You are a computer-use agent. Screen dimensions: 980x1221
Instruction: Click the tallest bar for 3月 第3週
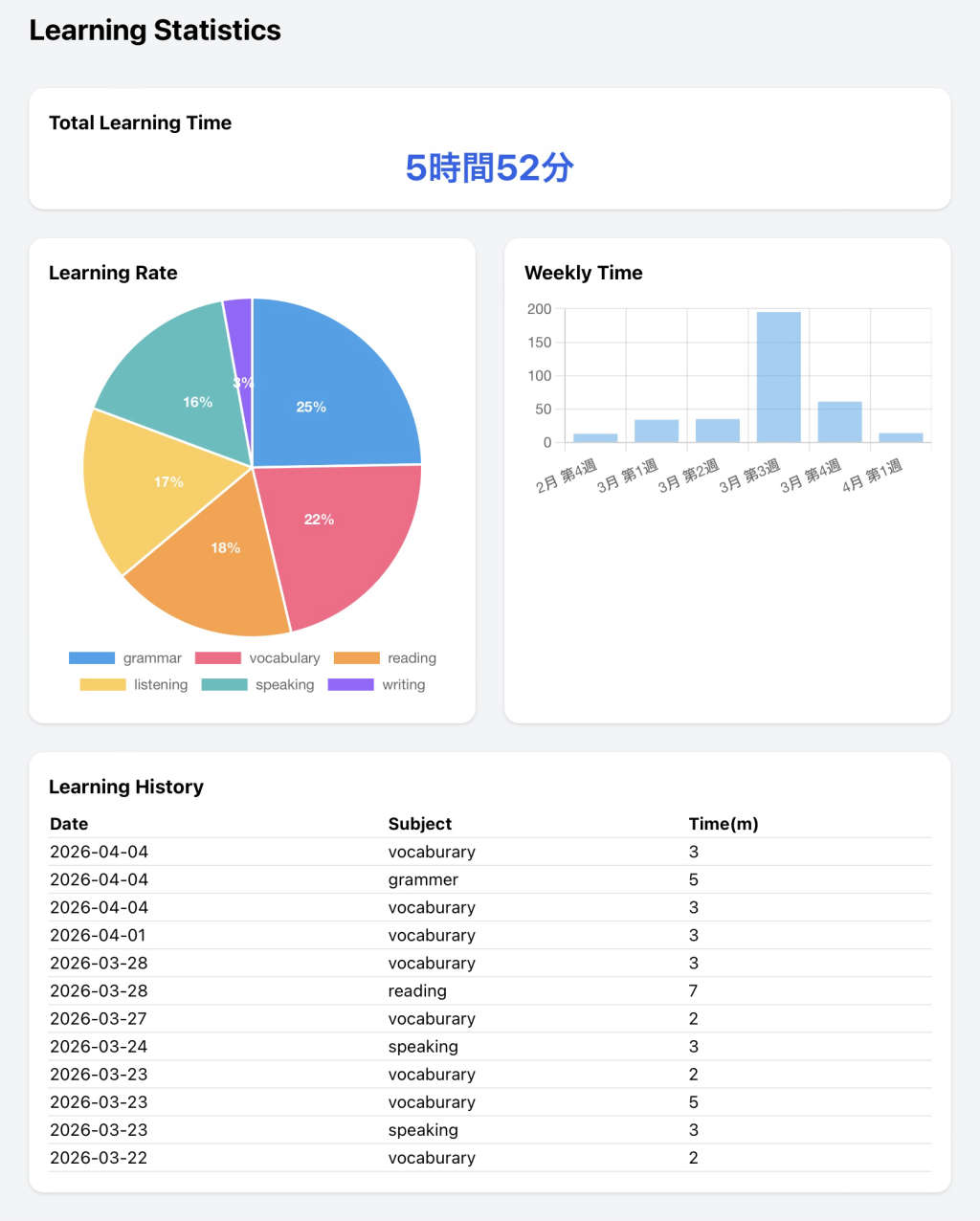(x=778, y=377)
